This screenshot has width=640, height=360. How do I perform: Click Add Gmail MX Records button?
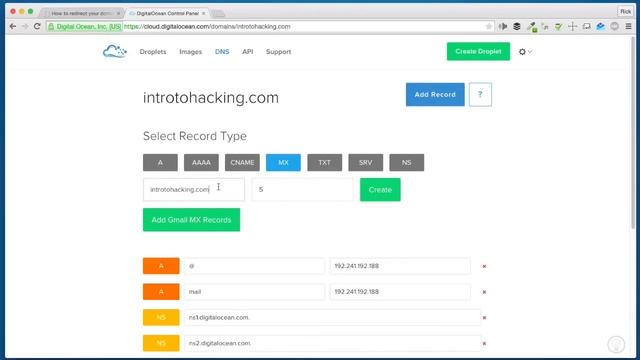pos(191,220)
